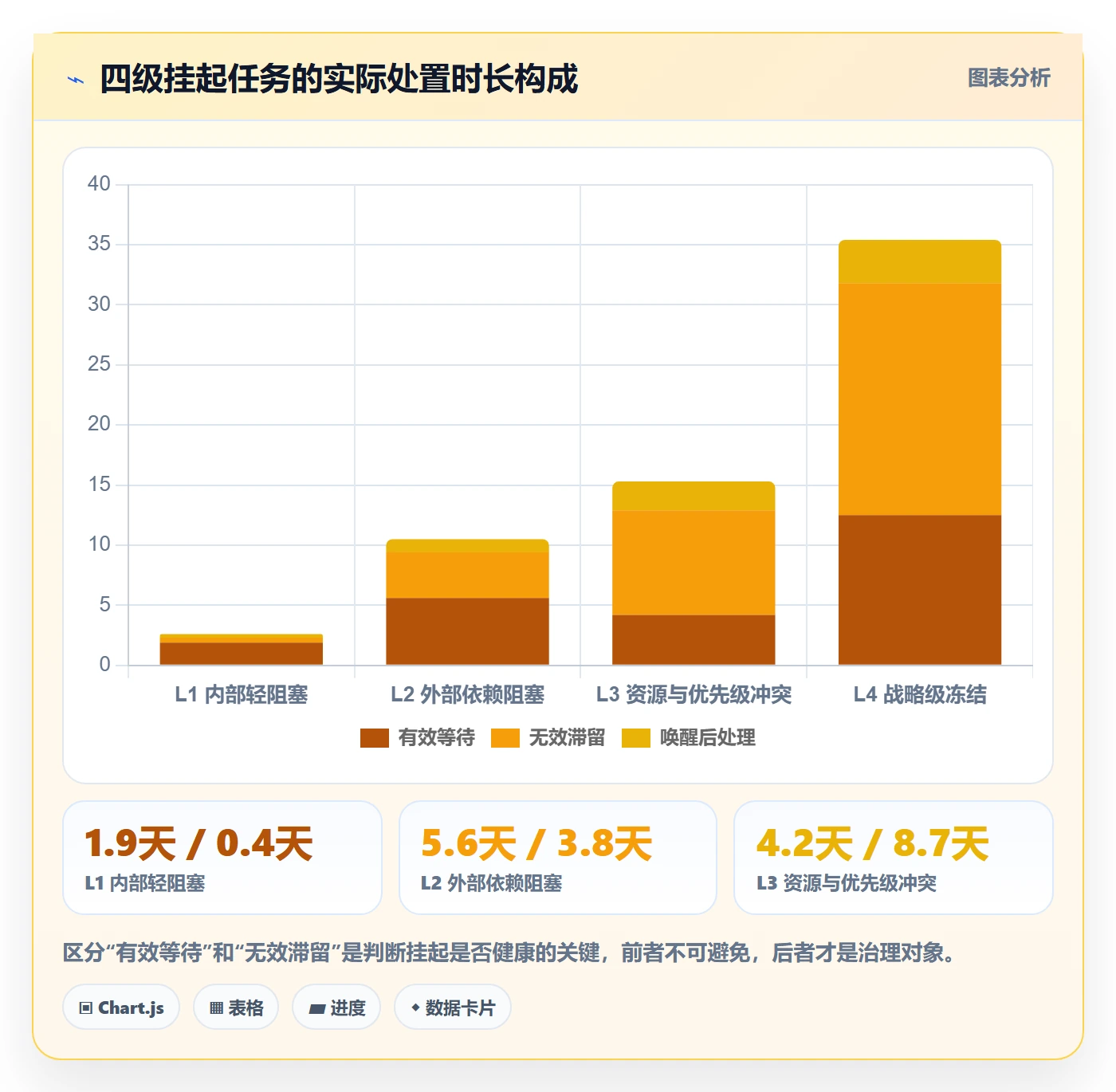Image resolution: width=1116 pixels, height=1092 pixels.
Task: Click the summary sentence starting with 区分“有效等待”
Action: pos(509,953)
